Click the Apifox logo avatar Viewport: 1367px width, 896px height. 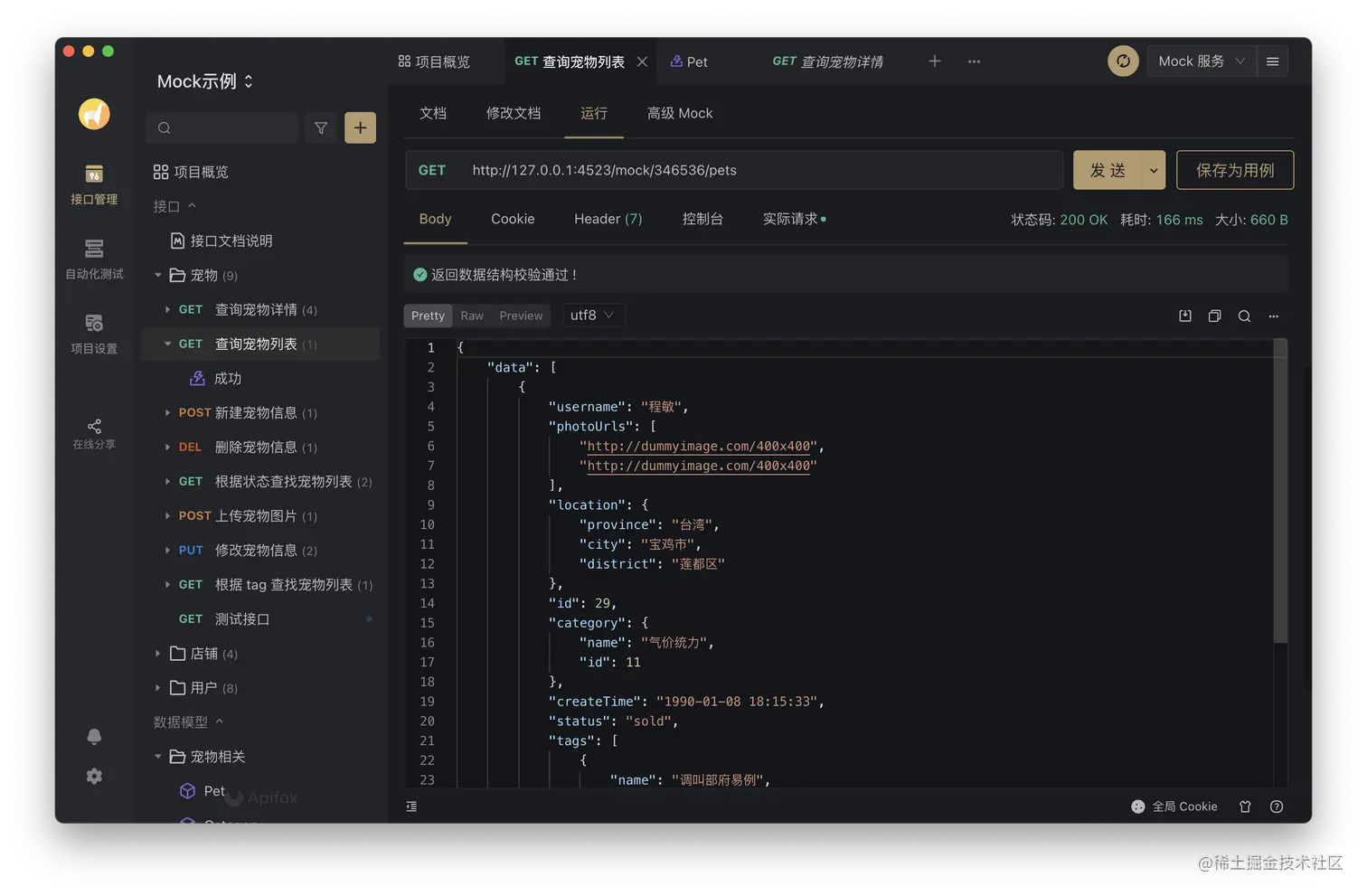pyautogui.click(x=94, y=114)
